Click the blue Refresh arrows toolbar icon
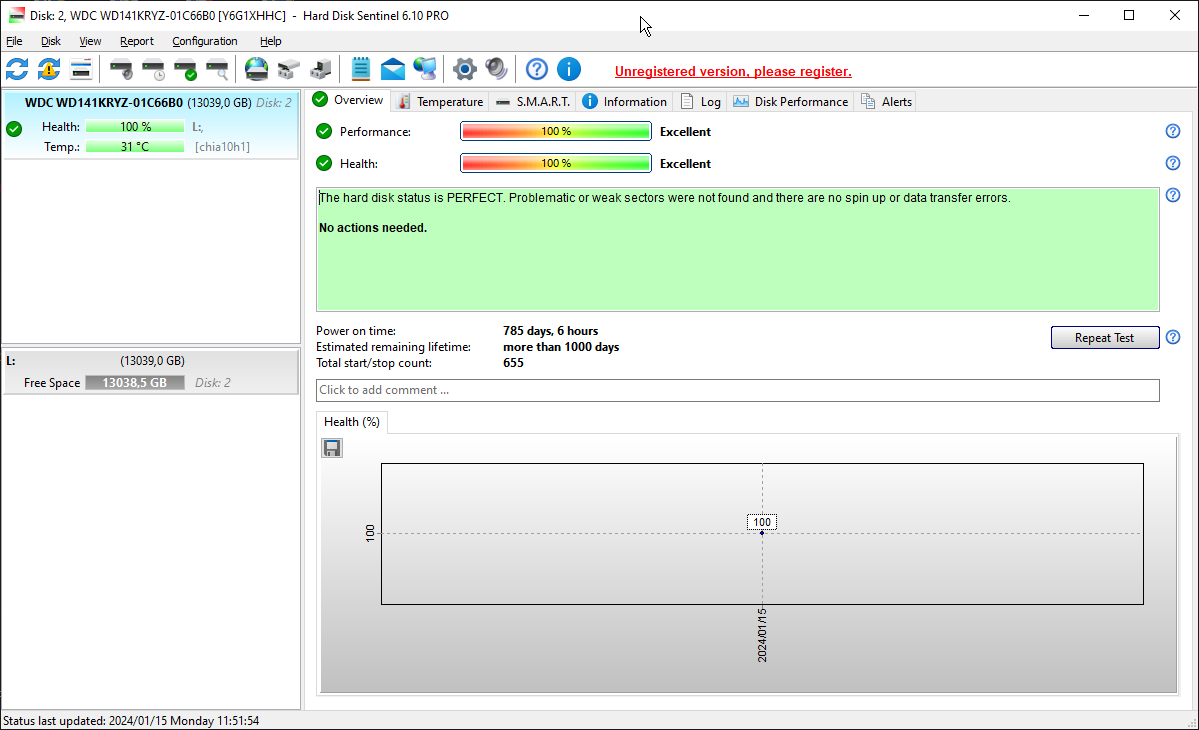This screenshot has height=730, width=1199. [x=17, y=70]
